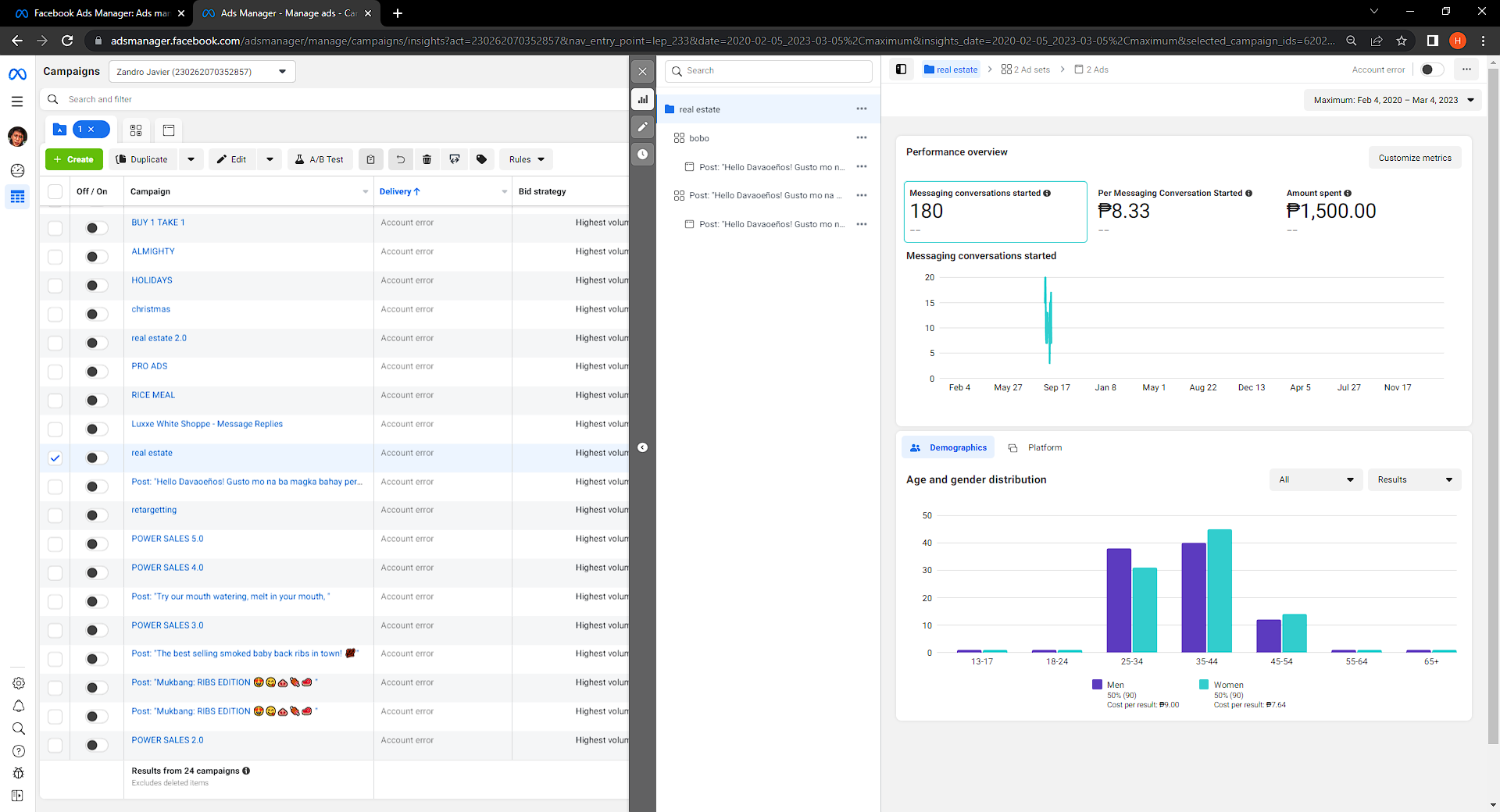Screen dimensions: 1500x812
Task: Open the sidebar Search magnifier icon
Action: 19,728
